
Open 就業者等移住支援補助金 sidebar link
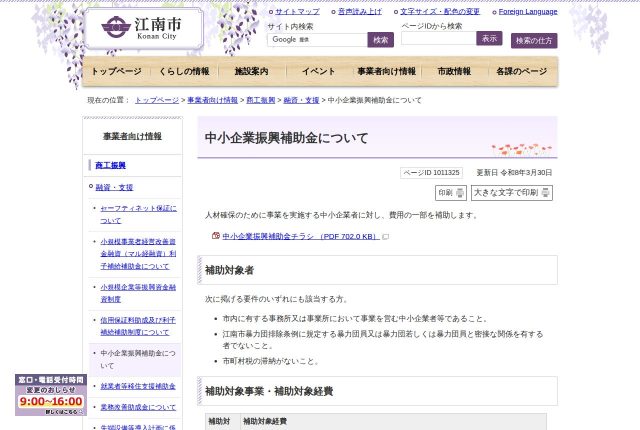[138, 386]
